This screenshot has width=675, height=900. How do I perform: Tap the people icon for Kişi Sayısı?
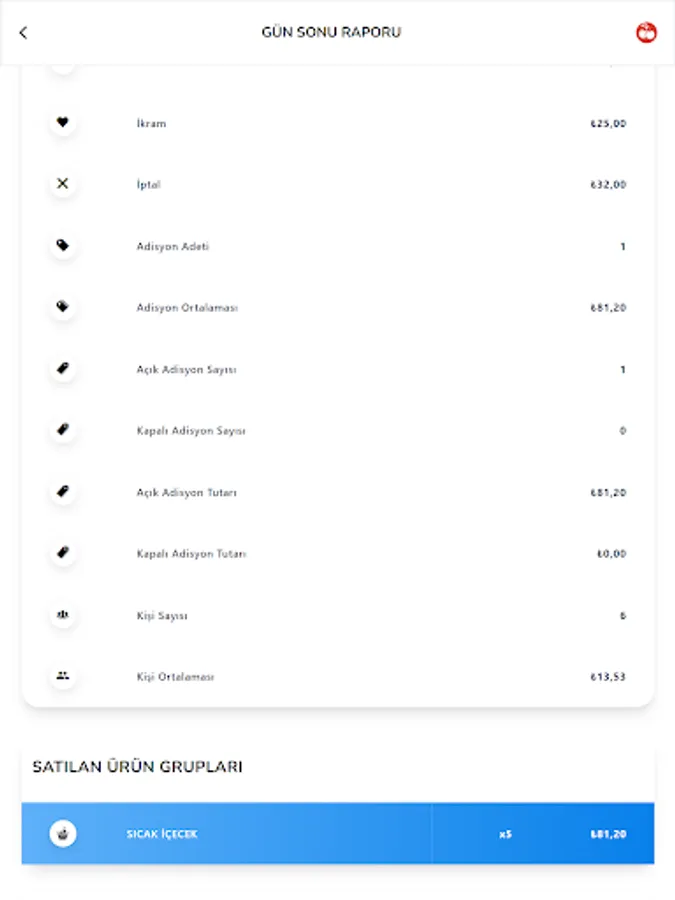click(x=63, y=615)
